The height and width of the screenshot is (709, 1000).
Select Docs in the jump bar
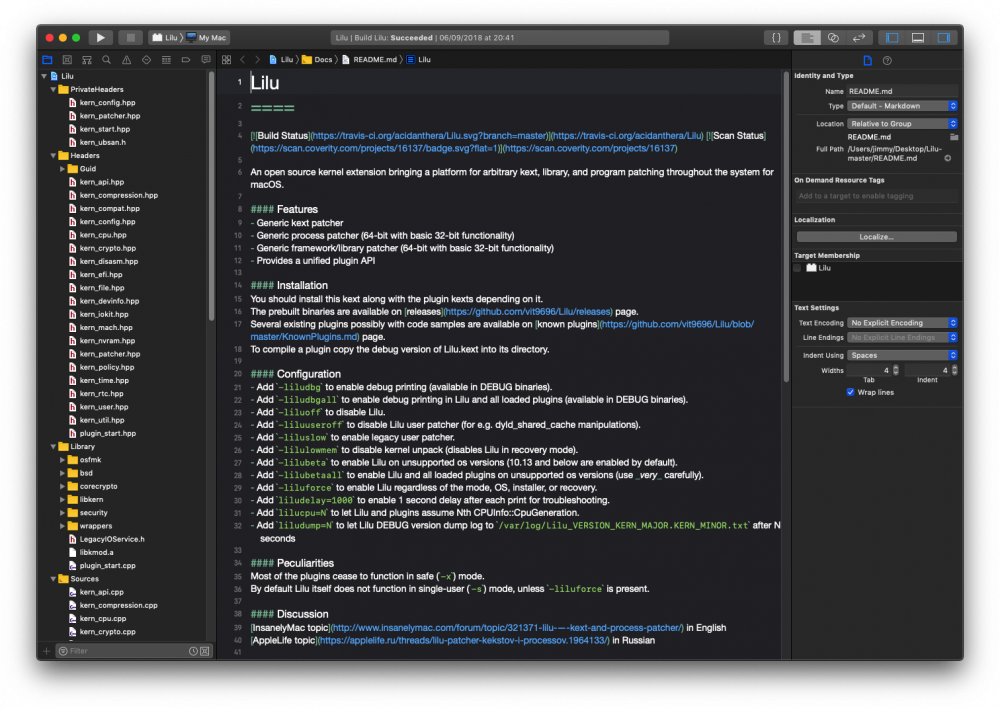(x=317, y=60)
